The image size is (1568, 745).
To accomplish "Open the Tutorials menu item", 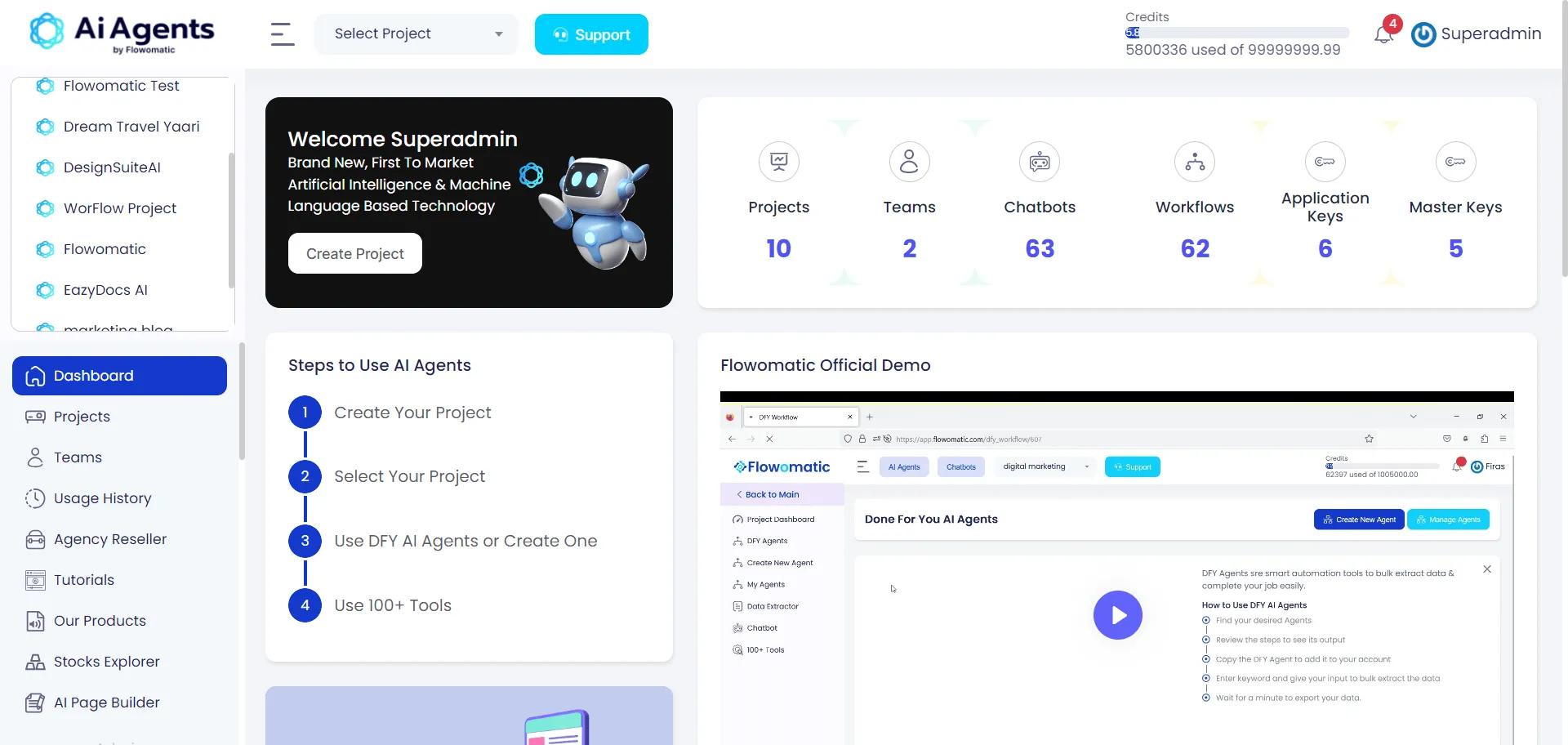I will point(119,580).
